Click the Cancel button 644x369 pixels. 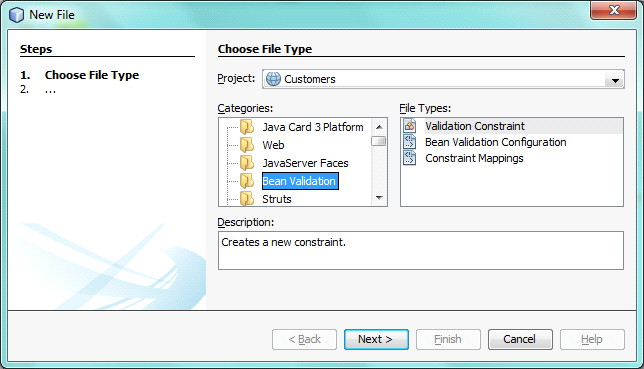[520, 339]
